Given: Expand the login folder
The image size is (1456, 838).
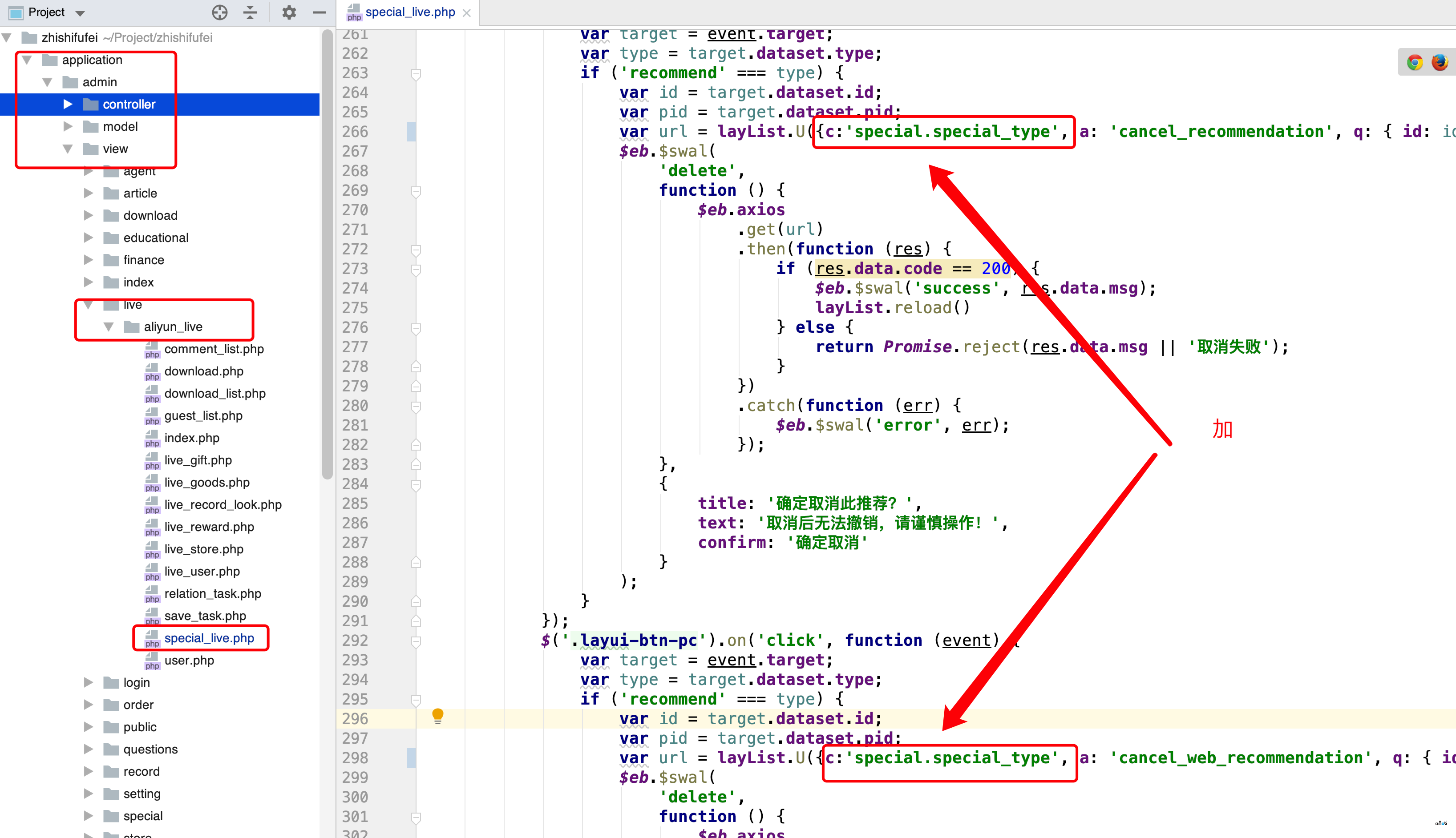Looking at the screenshot, I should click(x=89, y=683).
